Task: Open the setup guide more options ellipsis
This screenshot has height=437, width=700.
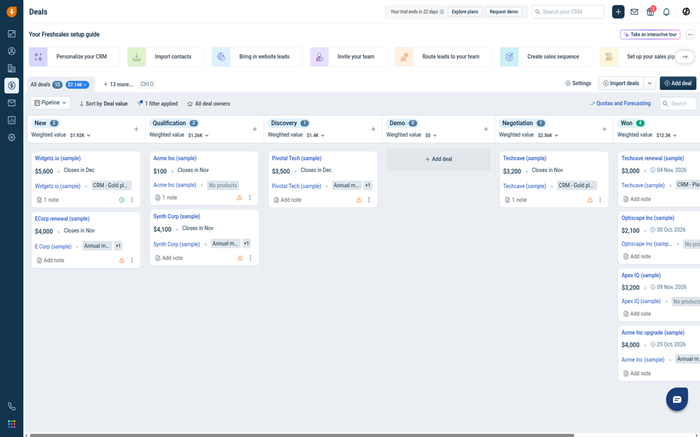Action: (690, 34)
